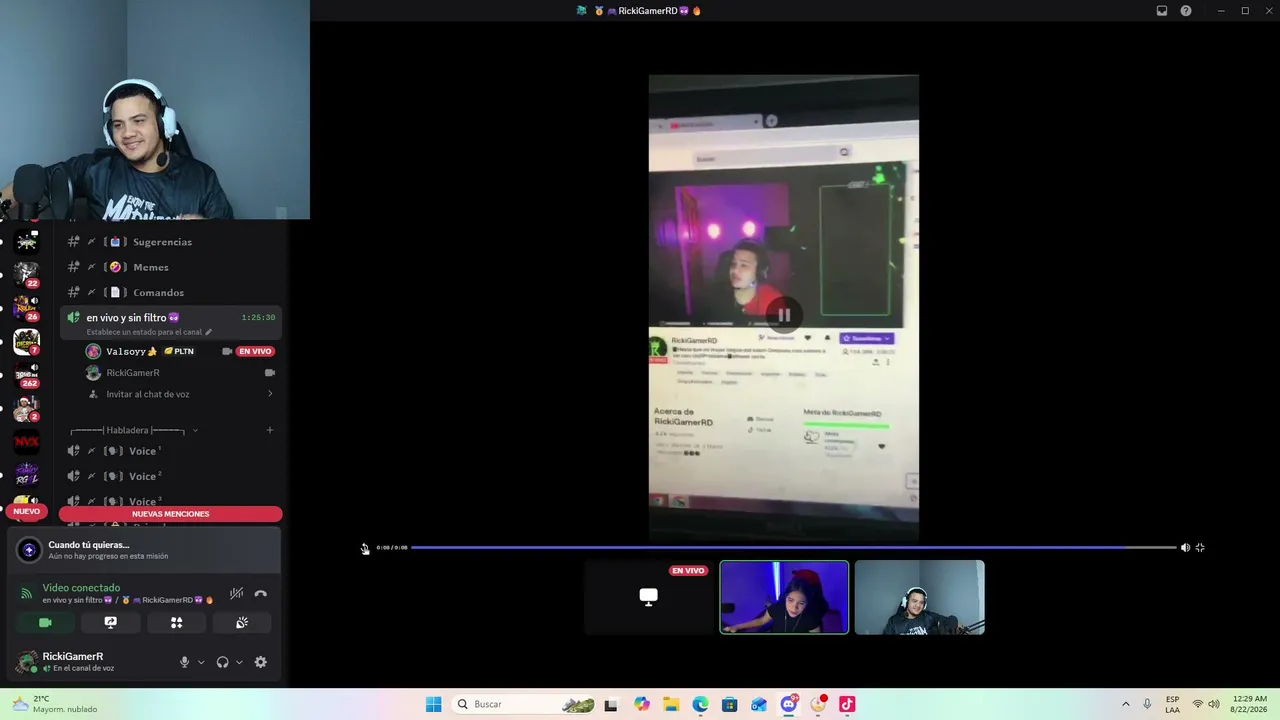Collapse the Habladera category
The height and width of the screenshot is (720, 1280).
[x=134, y=430]
